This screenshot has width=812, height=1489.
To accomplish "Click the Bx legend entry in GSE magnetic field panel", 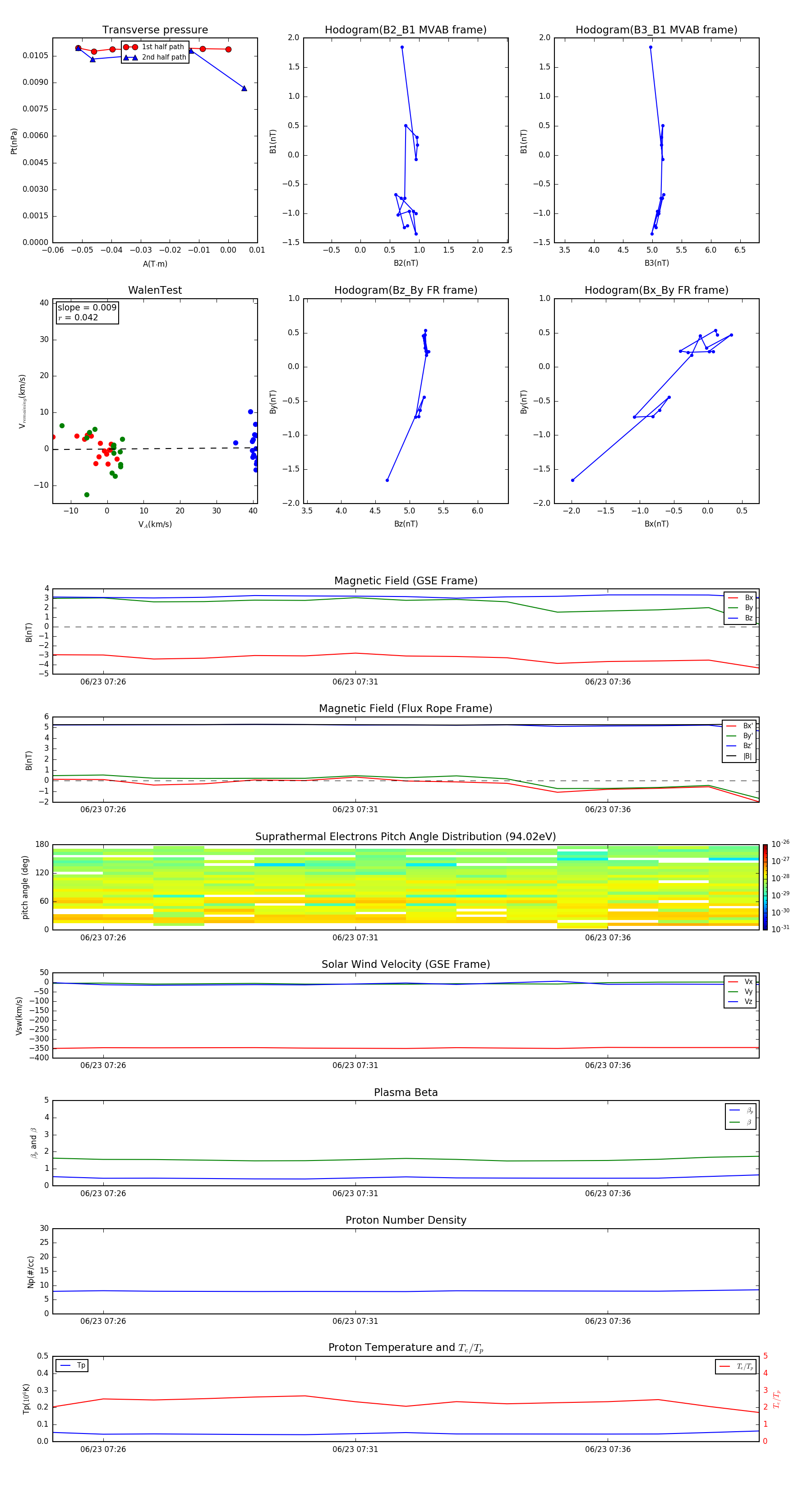I will [740, 598].
